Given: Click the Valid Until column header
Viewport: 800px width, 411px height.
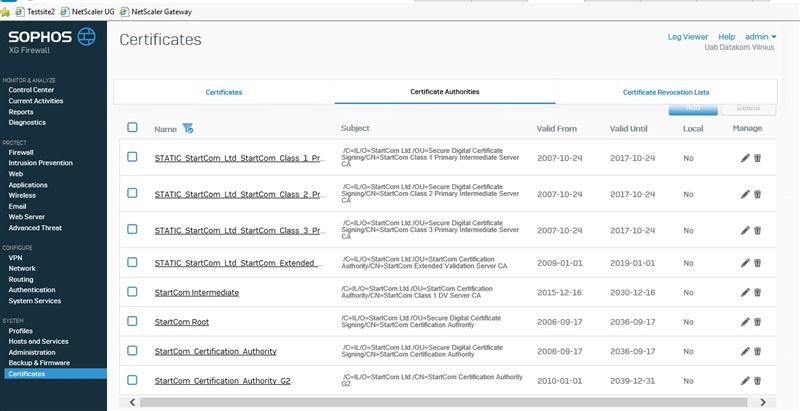Looking at the screenshot, I should click(x=629, y=129).
